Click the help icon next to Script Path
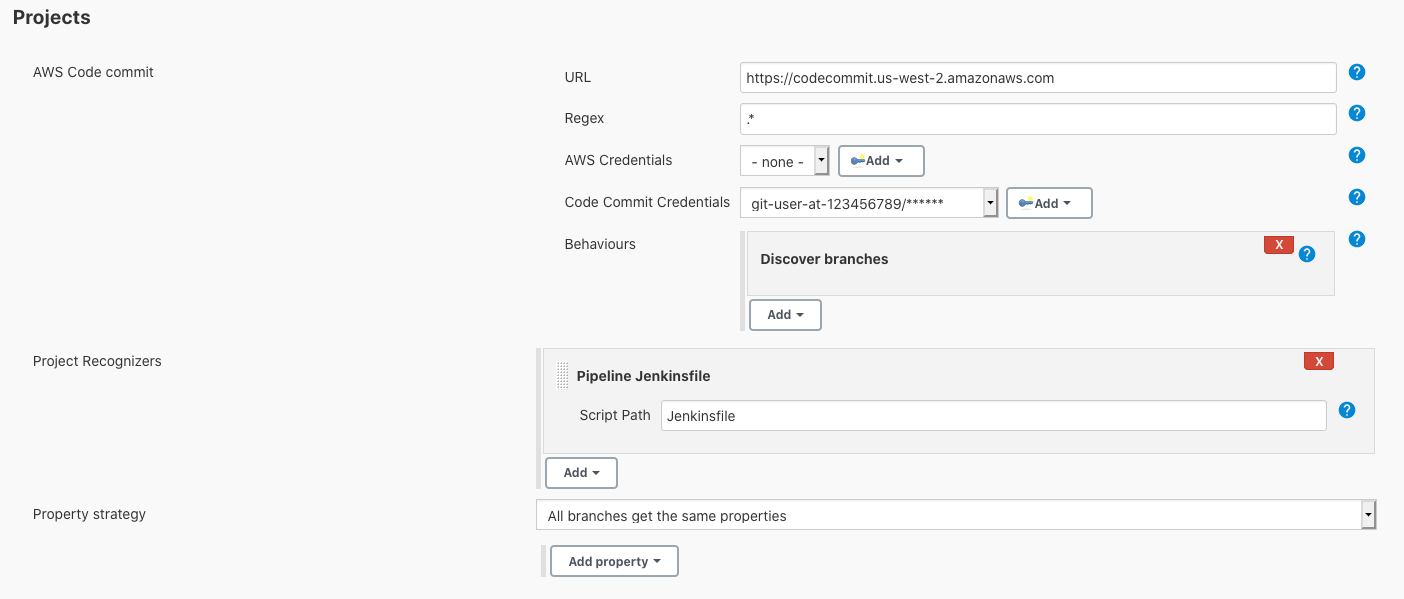This screenshot has width=1404, height=599. tap(1346, 410)
